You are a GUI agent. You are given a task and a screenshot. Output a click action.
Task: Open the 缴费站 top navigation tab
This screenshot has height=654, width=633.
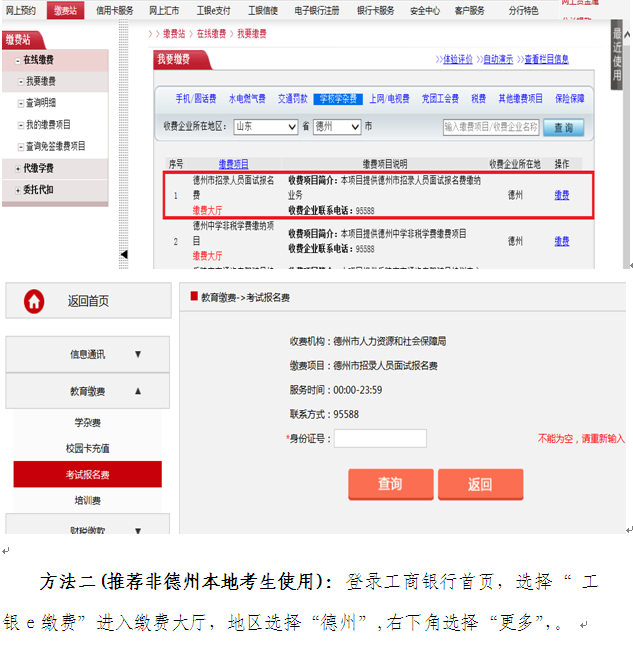coord(65,10)
